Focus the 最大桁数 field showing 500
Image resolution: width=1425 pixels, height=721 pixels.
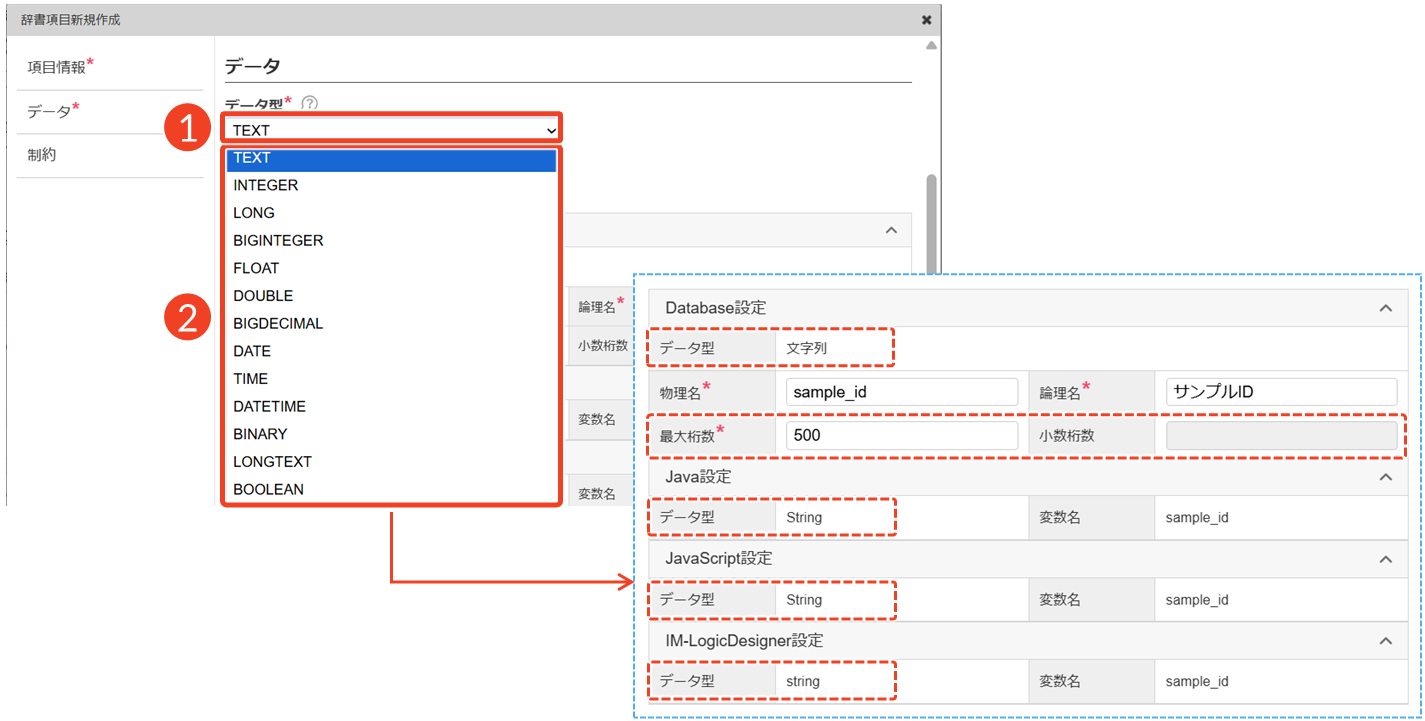point(901,435)
